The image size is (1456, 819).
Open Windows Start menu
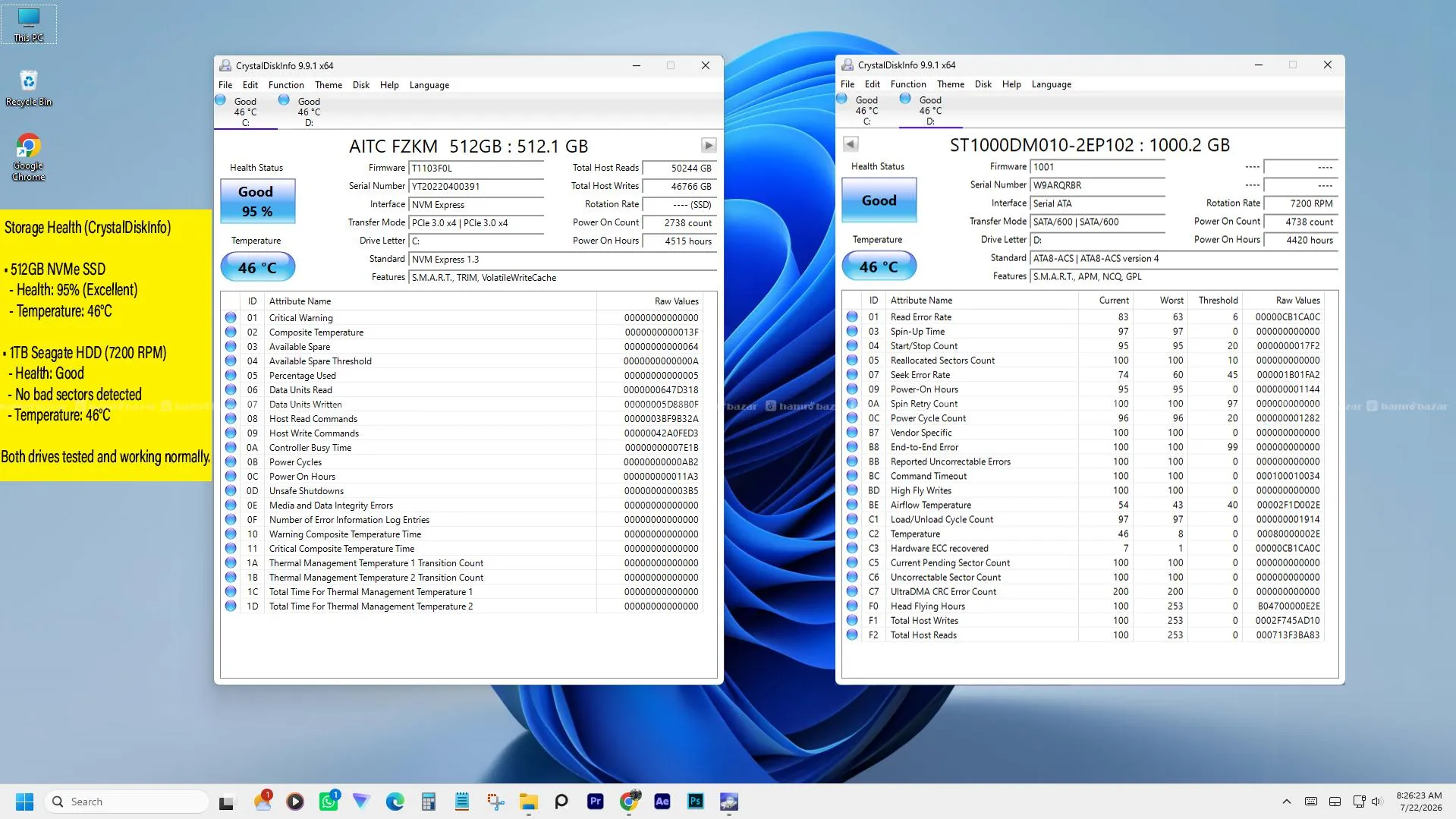coord(24,802)
